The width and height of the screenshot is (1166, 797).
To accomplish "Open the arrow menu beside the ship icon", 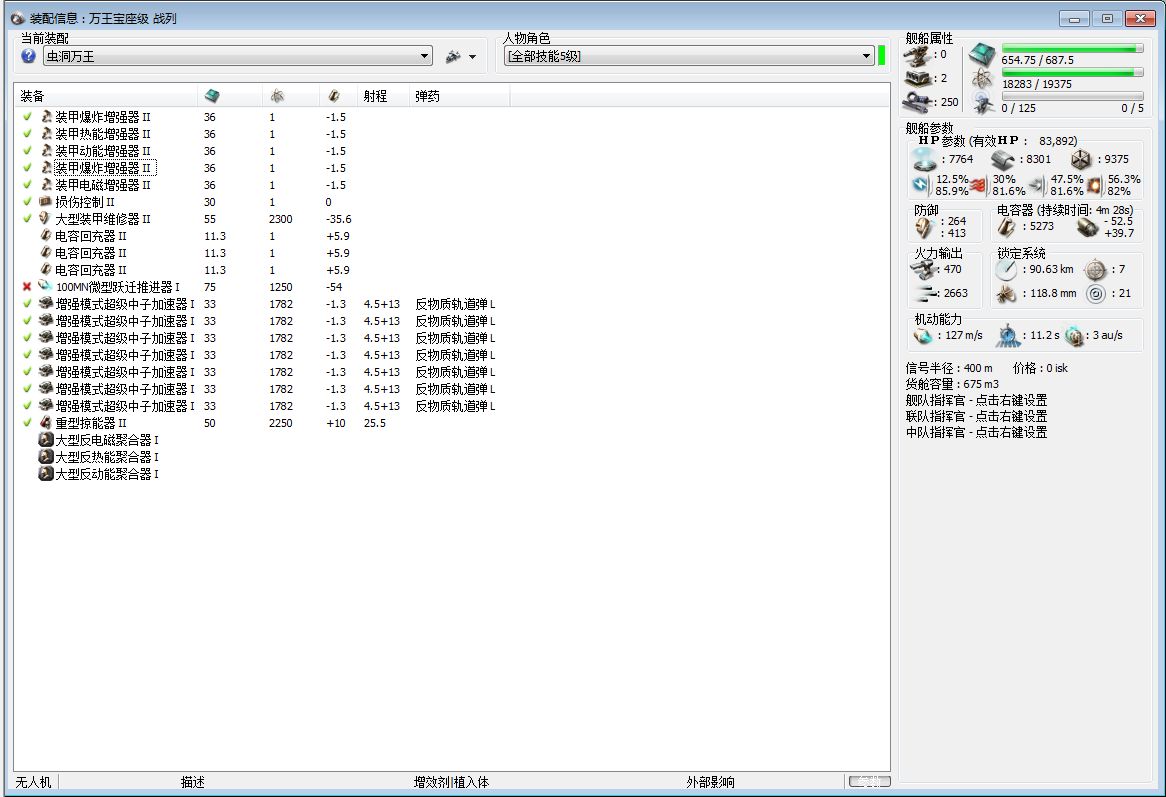I will point(472,57).
